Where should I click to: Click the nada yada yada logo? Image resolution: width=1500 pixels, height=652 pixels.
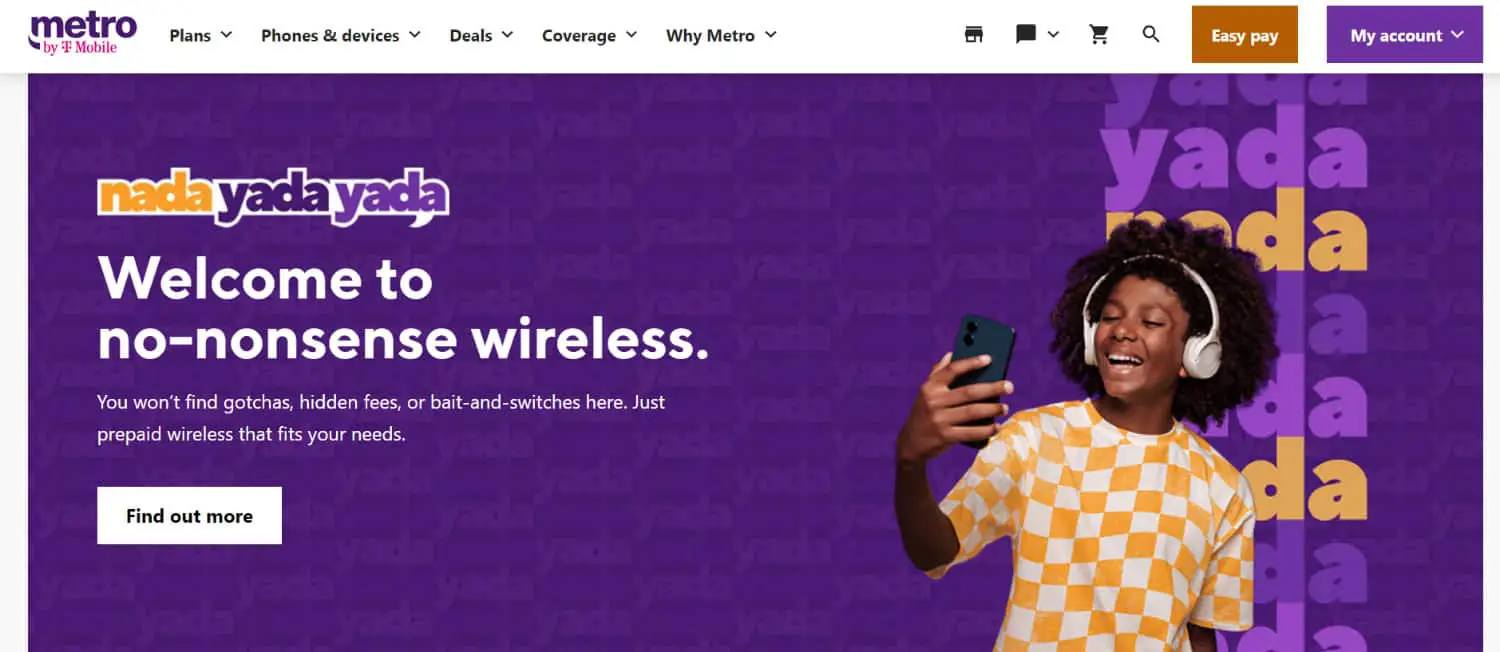point(273,198)
